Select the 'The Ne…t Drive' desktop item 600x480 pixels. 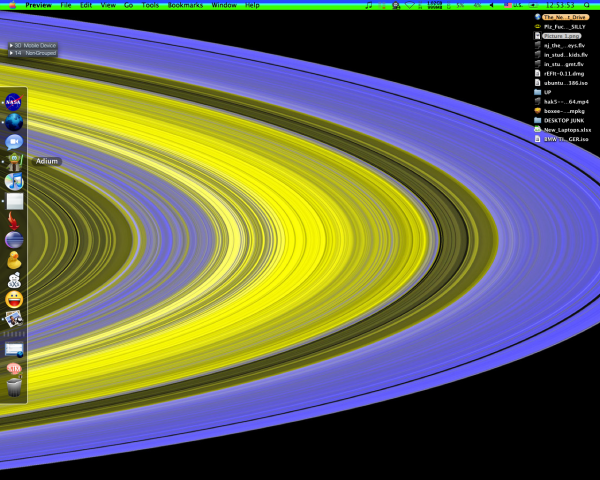pyautogui.click(x=562, y=17)
